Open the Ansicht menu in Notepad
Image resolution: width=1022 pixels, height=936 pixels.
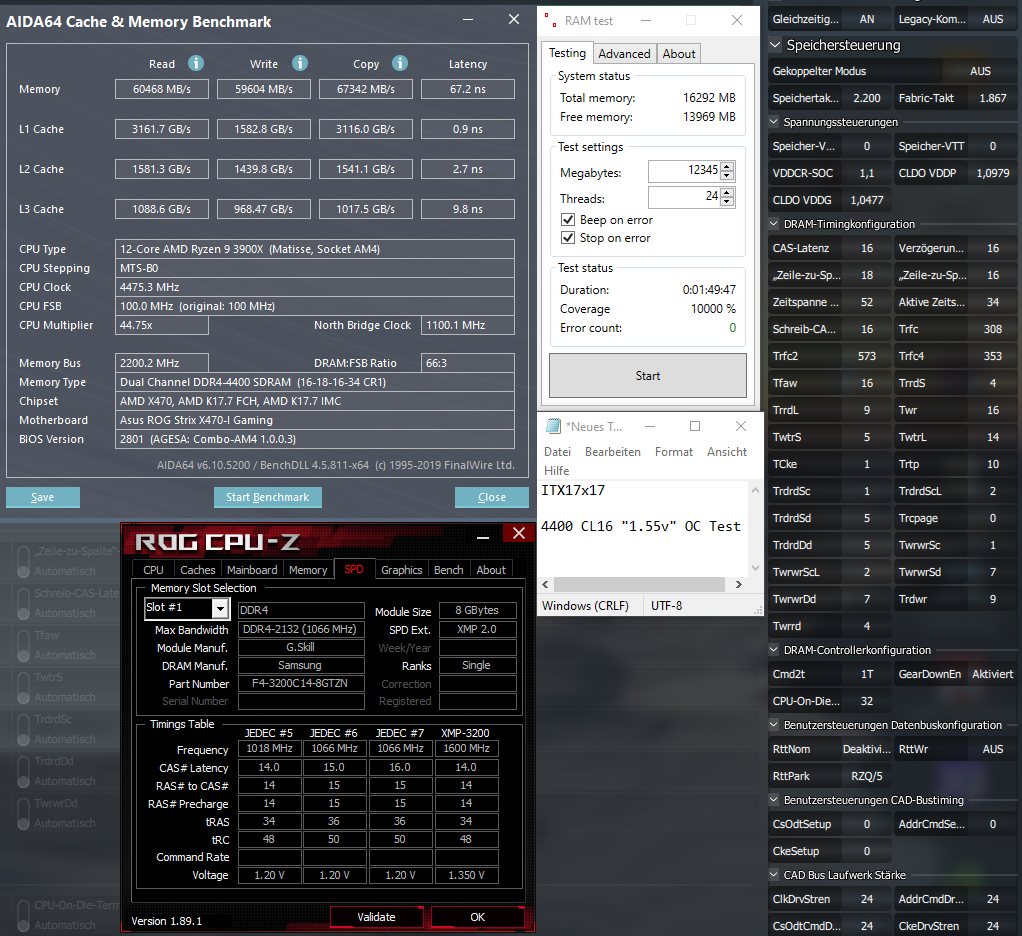(727, 452)
